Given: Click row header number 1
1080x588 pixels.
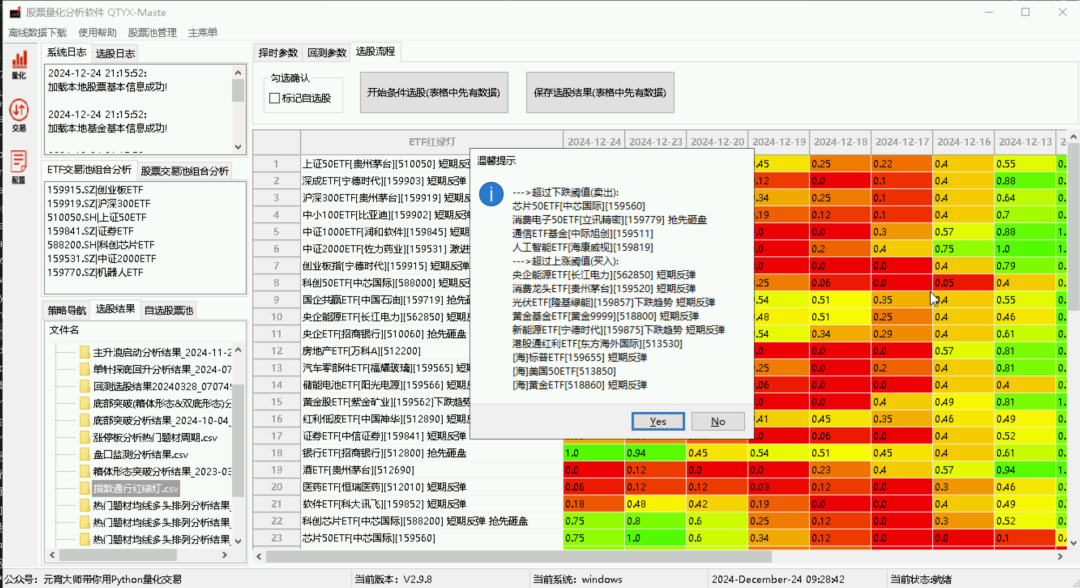Looking at the screenshot, I should pos(276,164).
